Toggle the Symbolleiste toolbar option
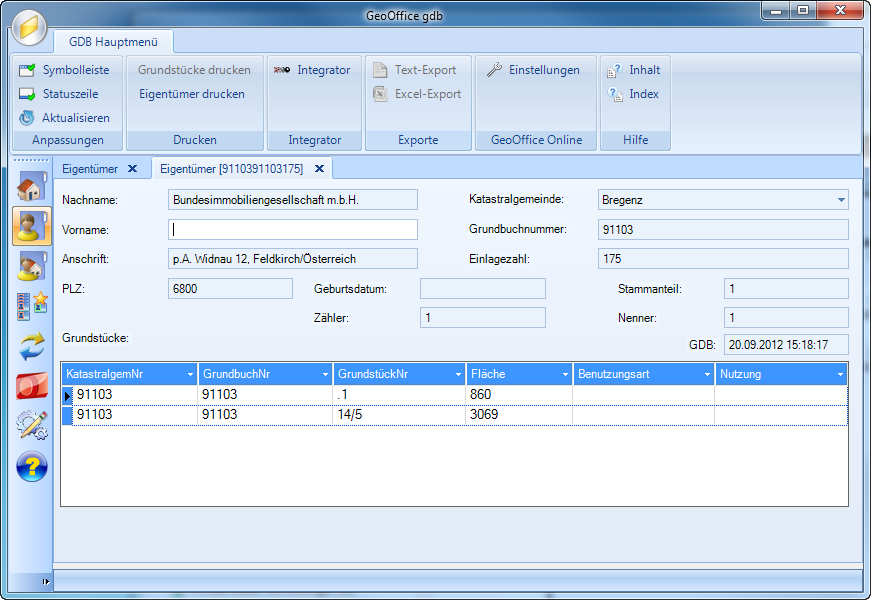 (65, 70)
